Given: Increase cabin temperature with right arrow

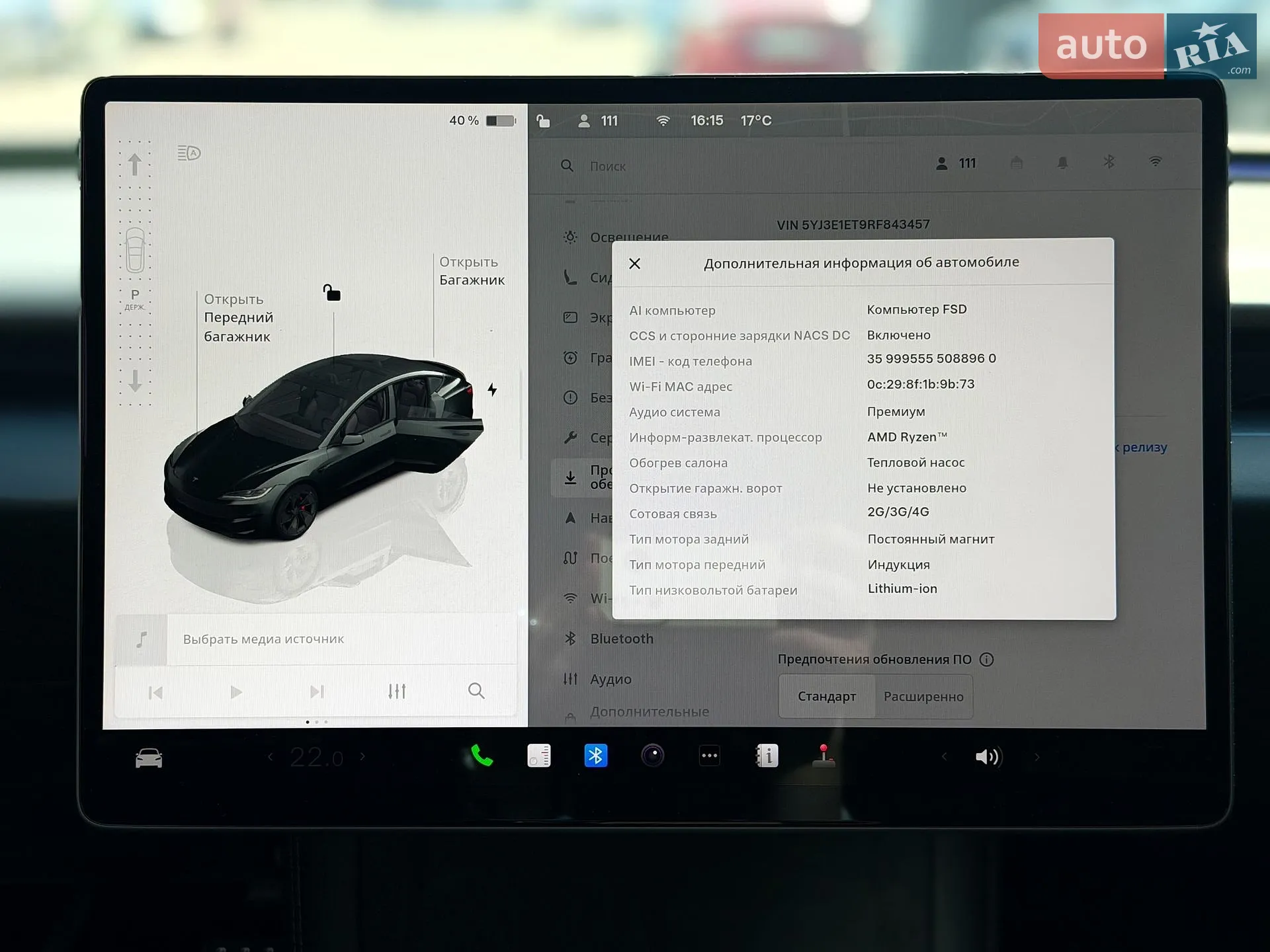Looking at the screenshot, I should point(362,756).
